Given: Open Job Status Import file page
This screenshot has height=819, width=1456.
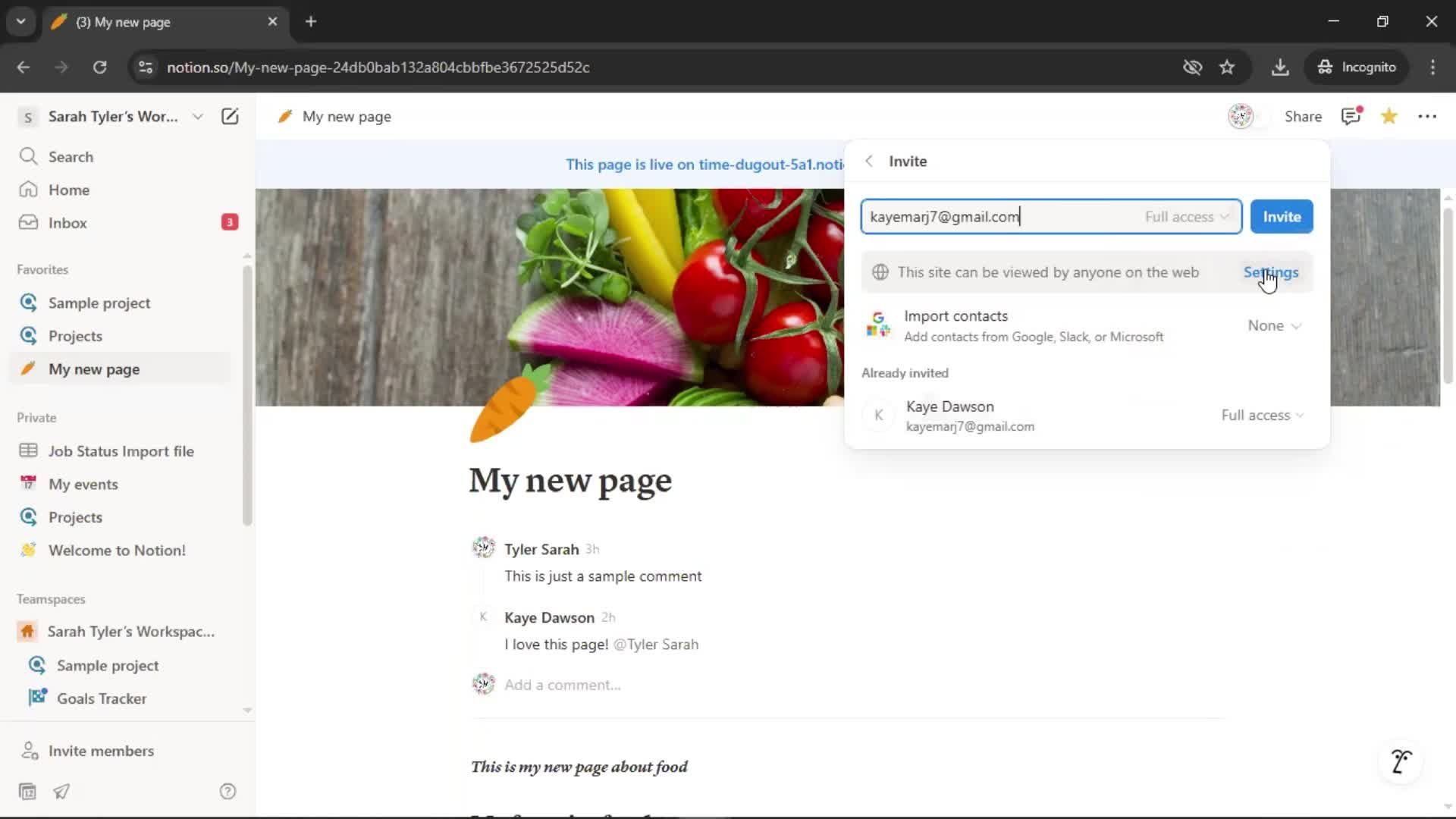Looking at the screenshot, I should 121,451.
